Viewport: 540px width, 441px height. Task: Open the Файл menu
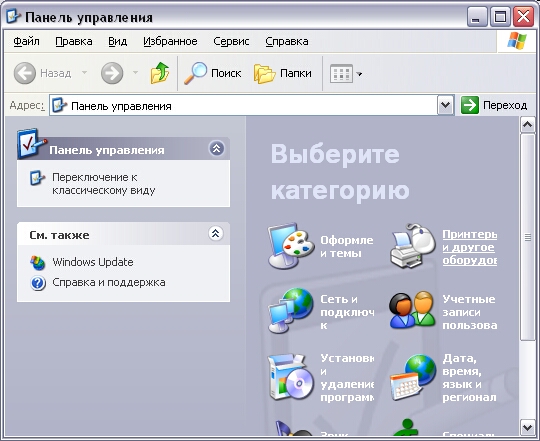click(x=26, y=41)
